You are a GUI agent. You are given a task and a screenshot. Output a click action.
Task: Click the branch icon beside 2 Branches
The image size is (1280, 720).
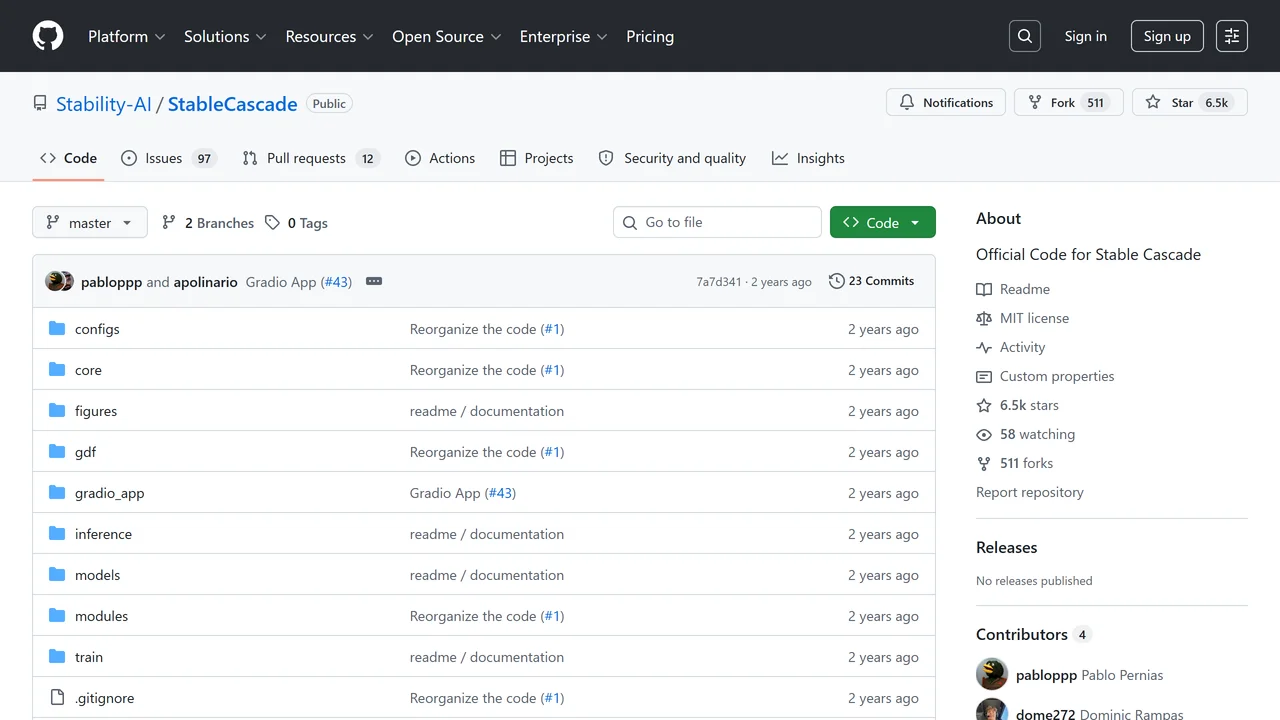[x=169, y=223]
